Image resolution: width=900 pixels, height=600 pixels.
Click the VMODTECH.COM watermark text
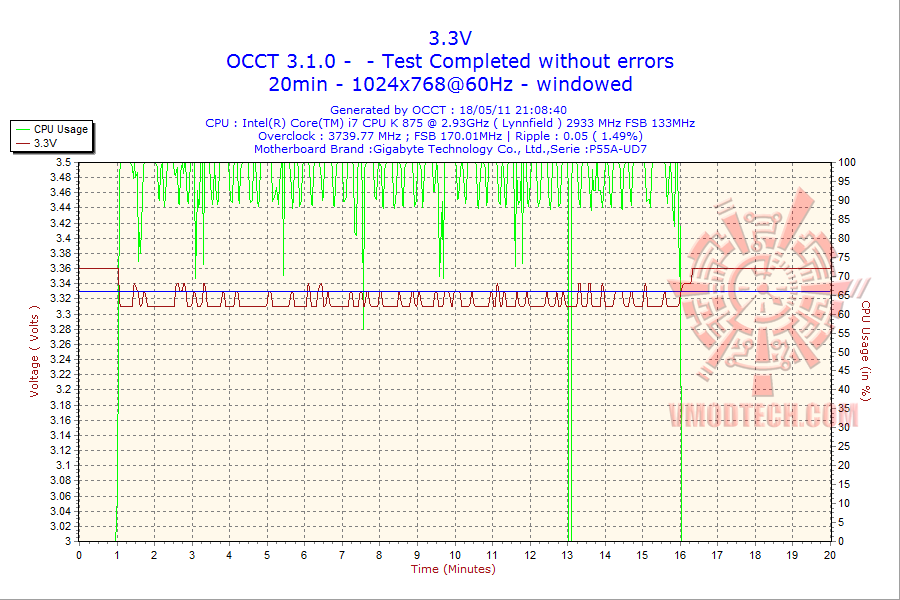(x=763, y=415)
